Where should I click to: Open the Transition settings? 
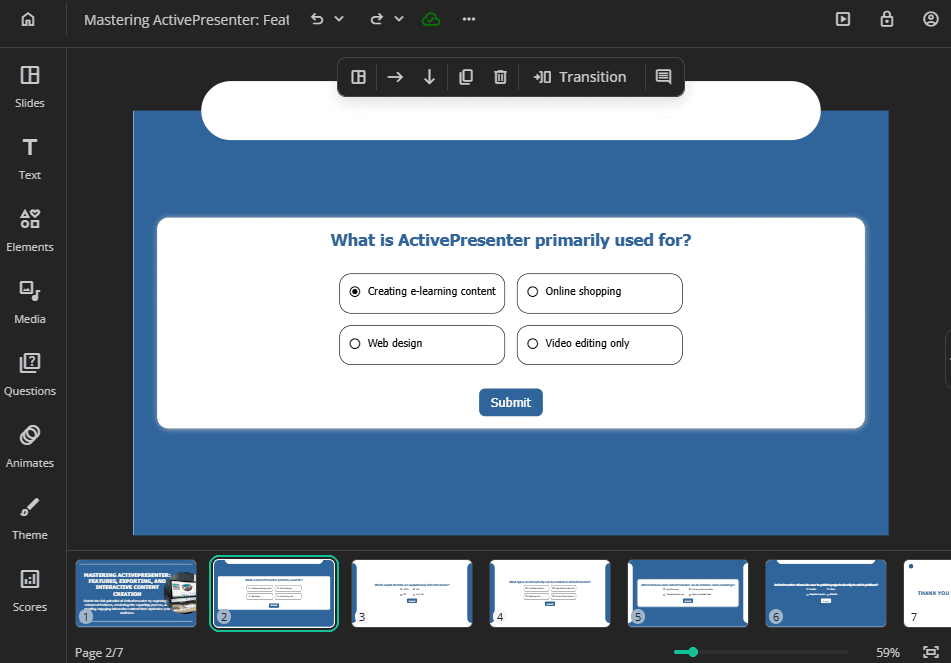(x=580, y=77)
